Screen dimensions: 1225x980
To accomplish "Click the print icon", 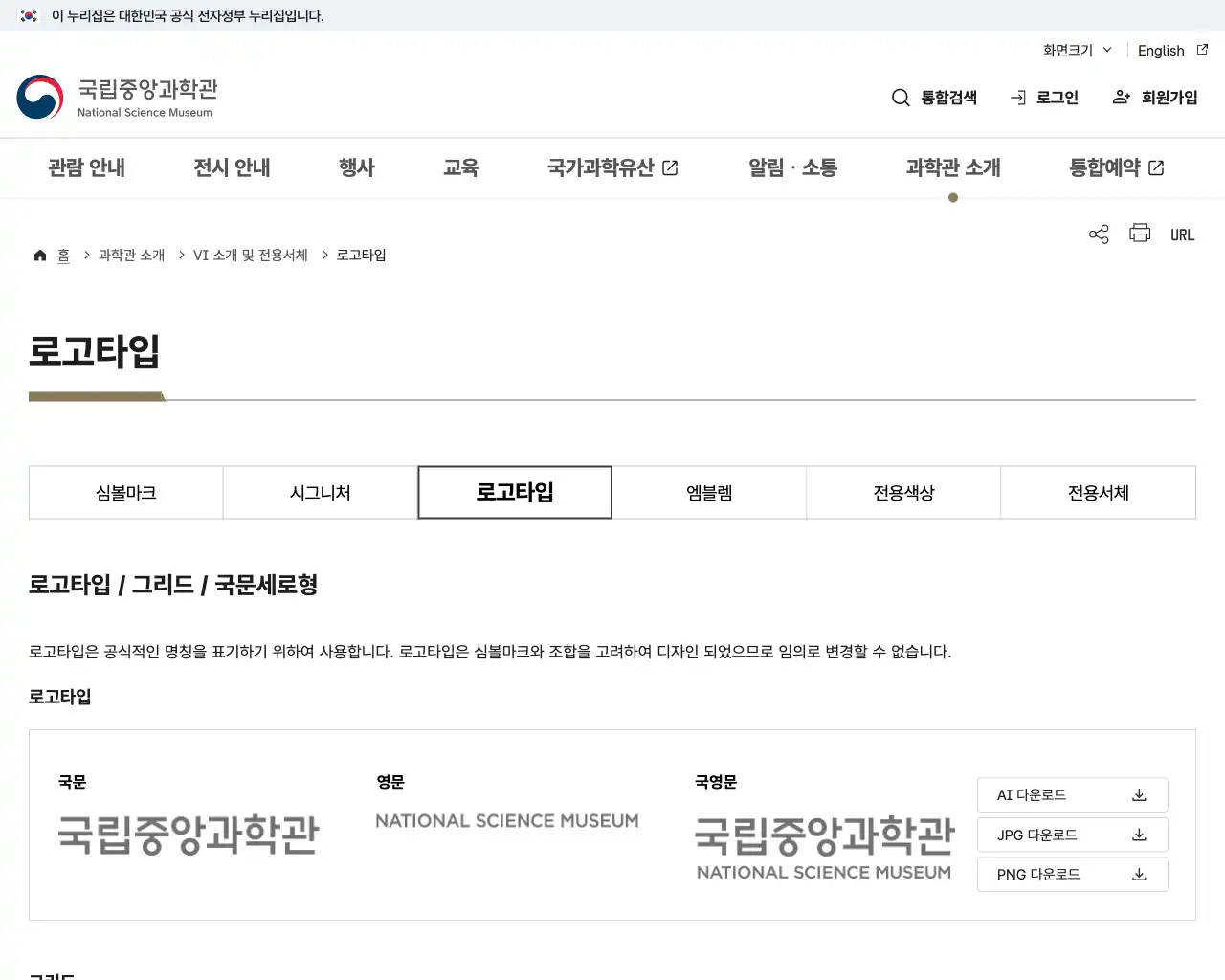I will (1140, 233).
